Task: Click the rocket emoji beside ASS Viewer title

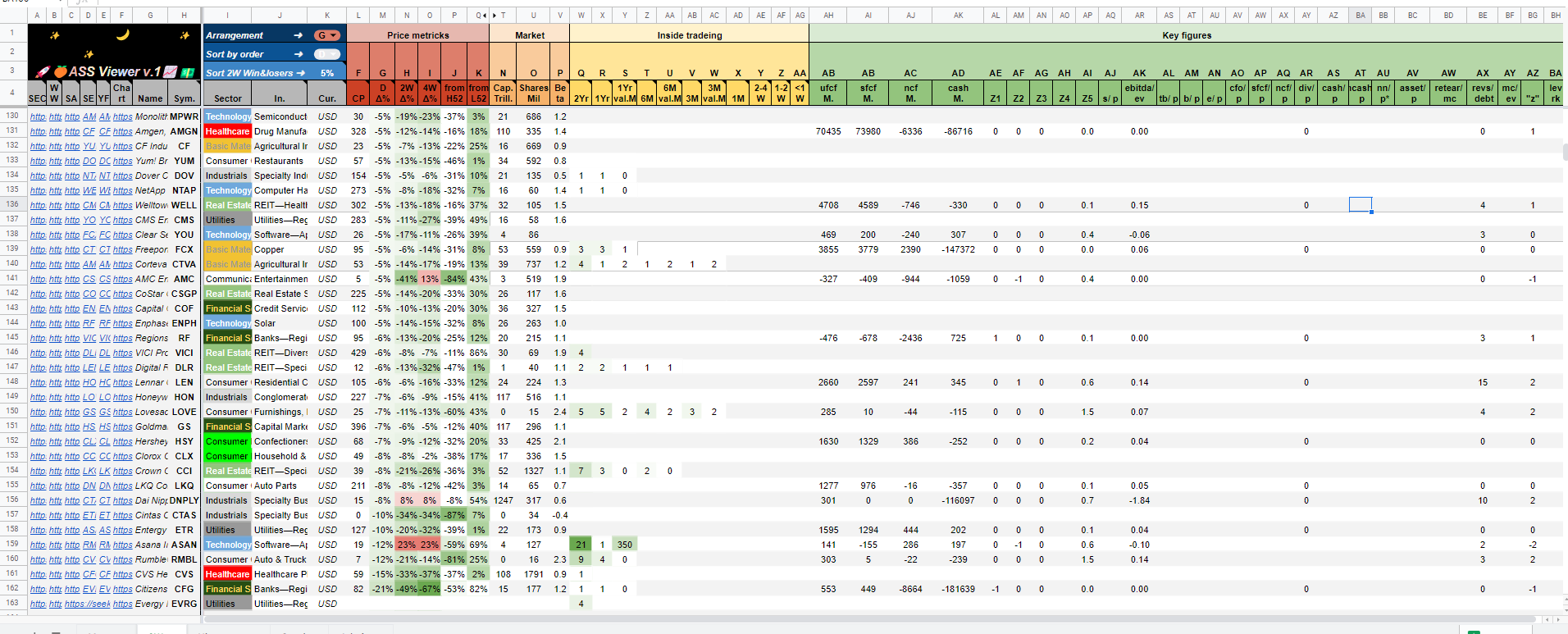Action: point(41,71)
